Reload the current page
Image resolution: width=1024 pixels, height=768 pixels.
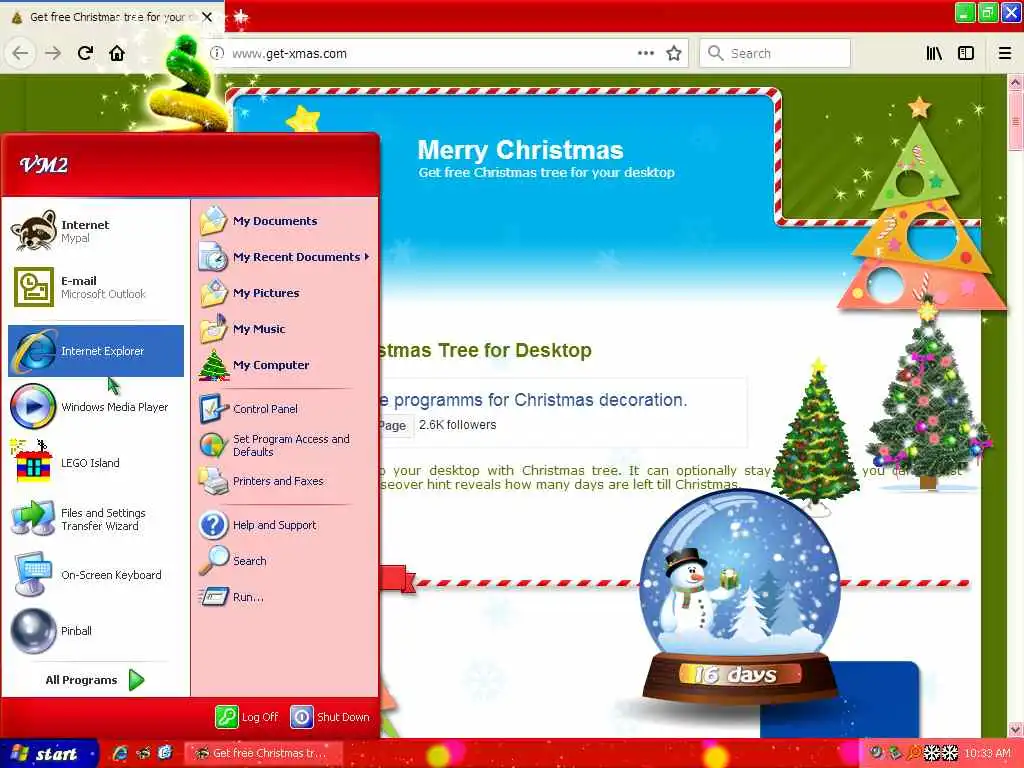click(85, 53)
